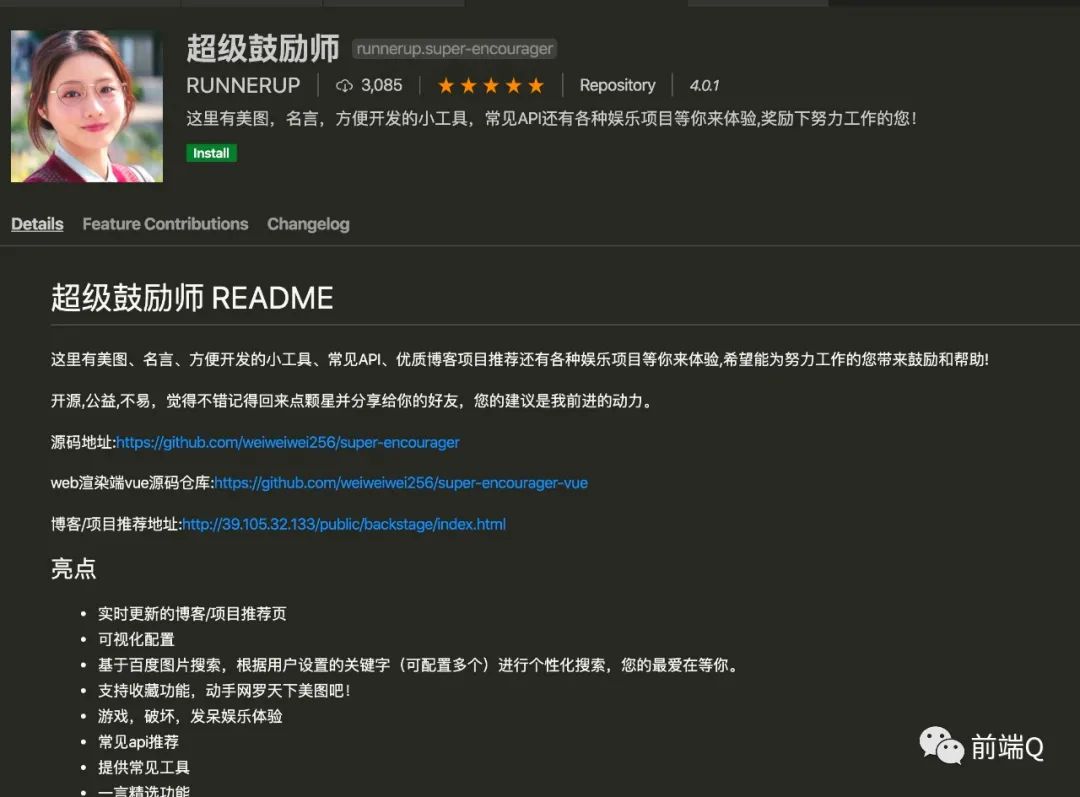The height and width of the screenshot is (797, 1080).
Task: Install the 超级鼓励师 extension
Action: [211, 153]
